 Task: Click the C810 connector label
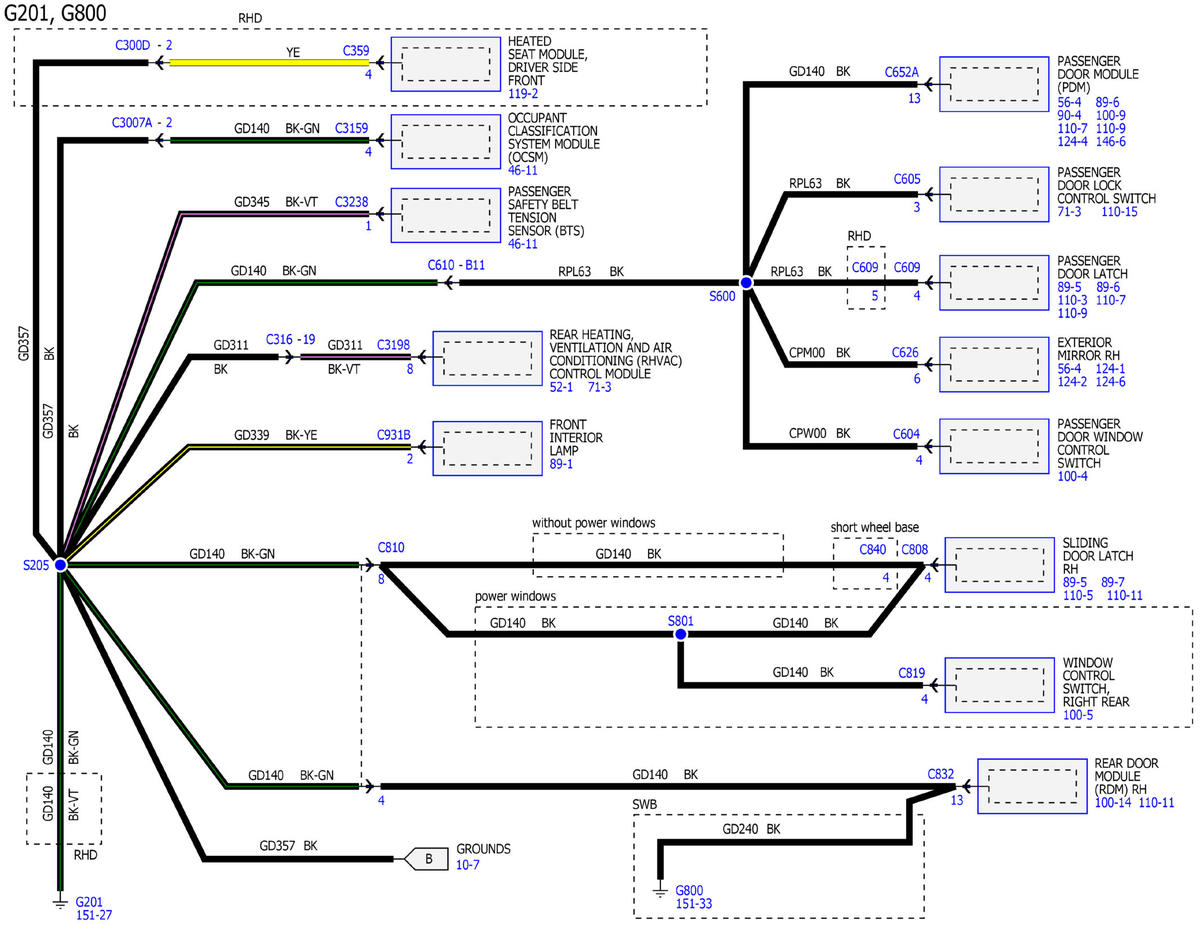pyautogui.click(x=391, y=548)
